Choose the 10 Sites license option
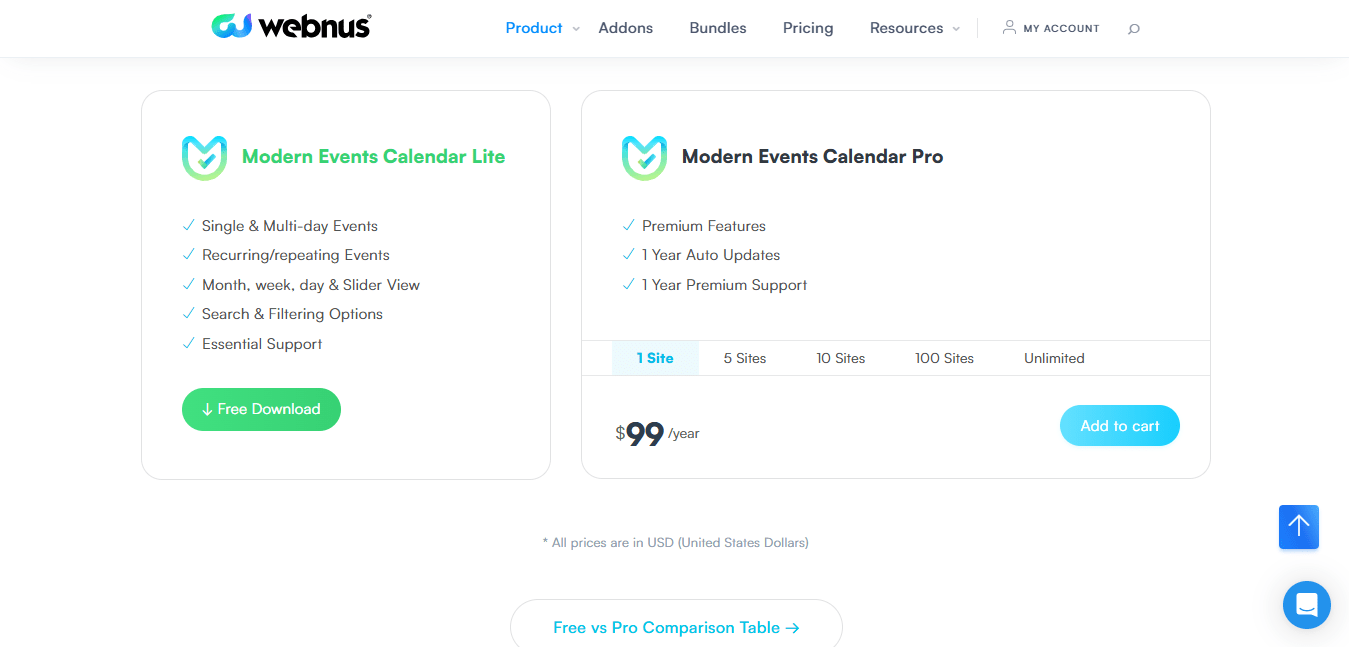The width and height of the screenshot is (1349, 647). 840,358
